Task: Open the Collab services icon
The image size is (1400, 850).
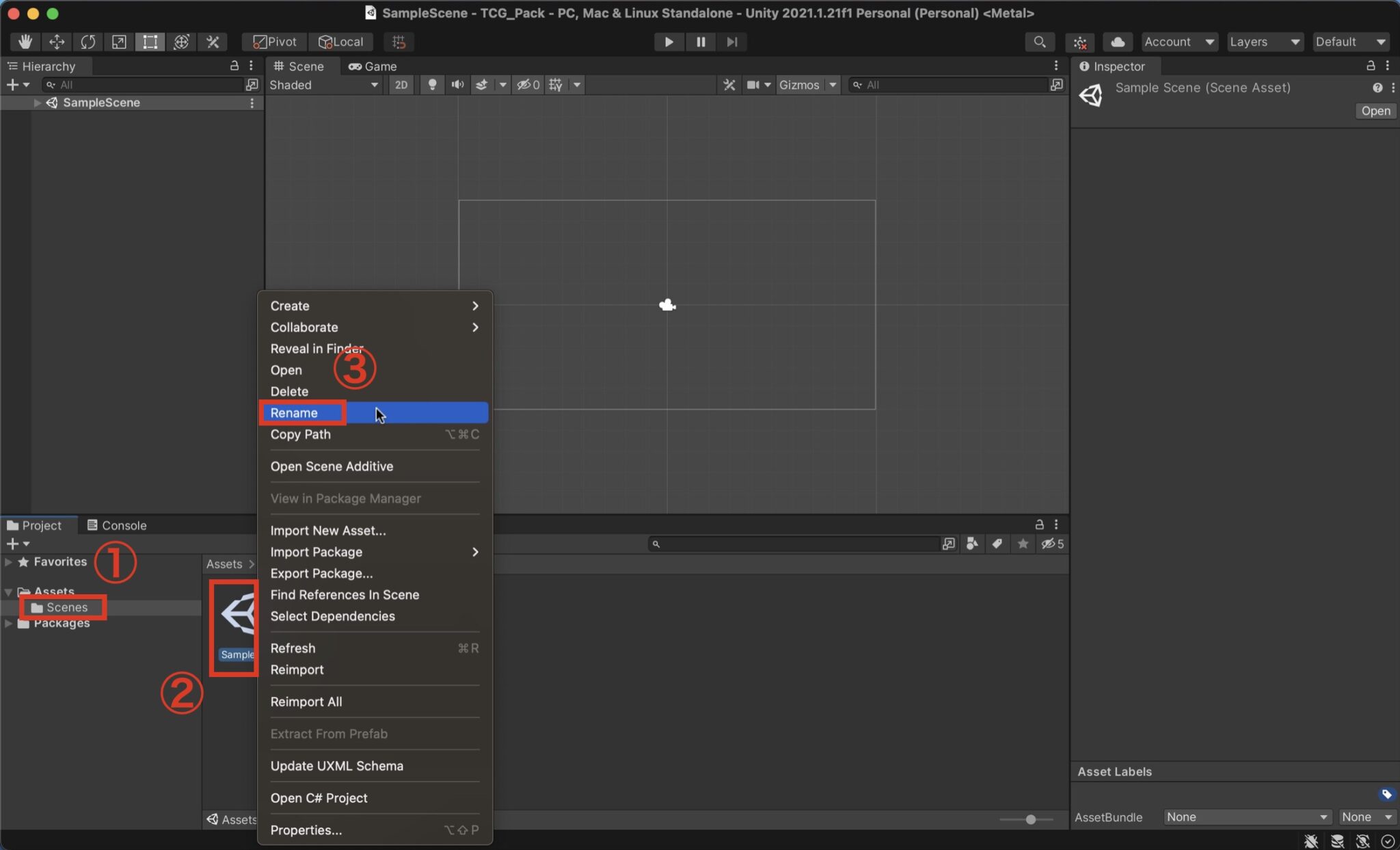Action: [x=1080, y=42]
